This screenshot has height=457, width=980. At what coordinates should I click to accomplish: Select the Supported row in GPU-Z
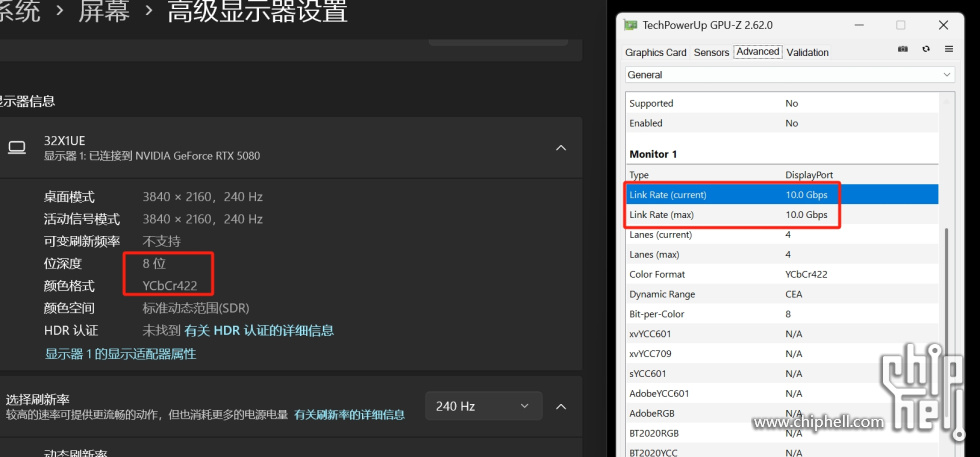(782, 104)
